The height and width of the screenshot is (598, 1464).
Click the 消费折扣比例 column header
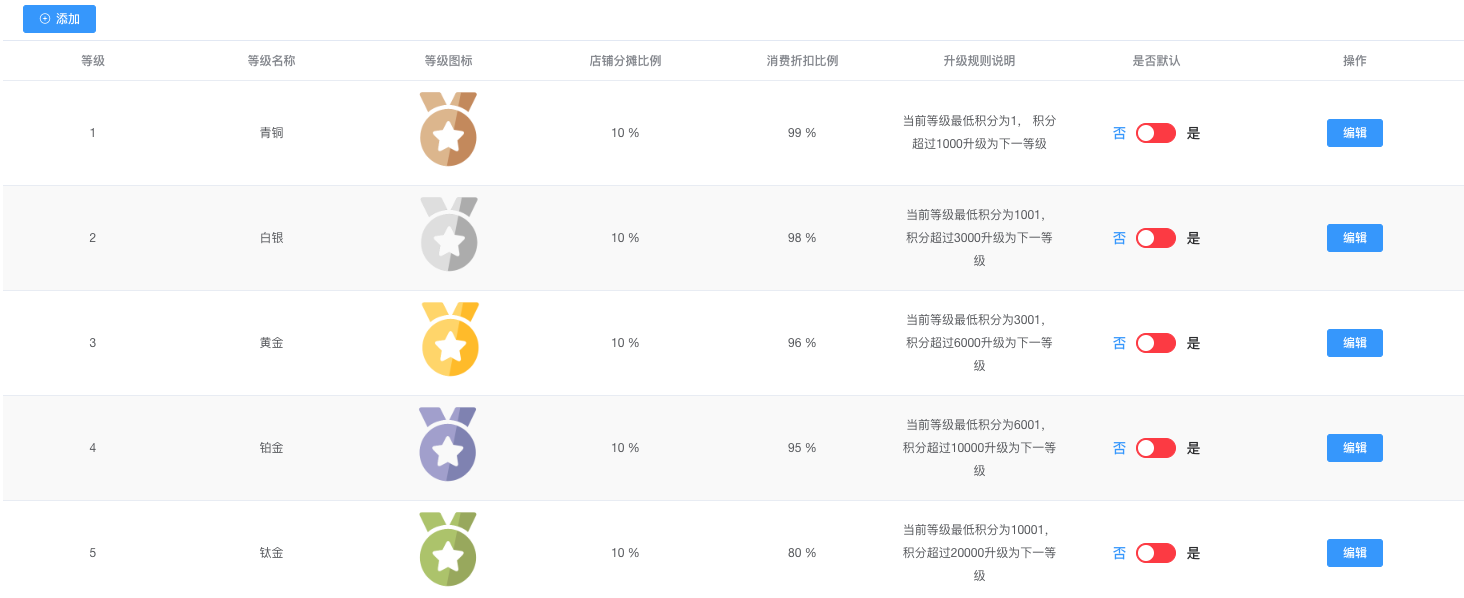(x=802, y=61)
